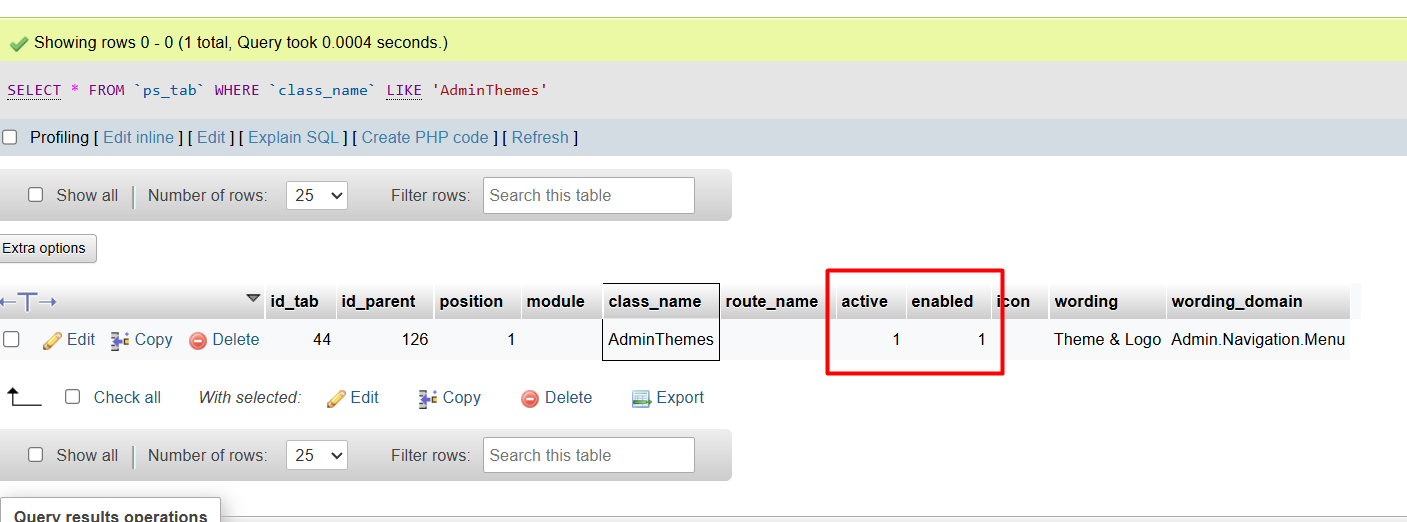This screenshot has height=522, width=1407.
Task: Enable the Profiling checkbox
Action: (10, 137)
